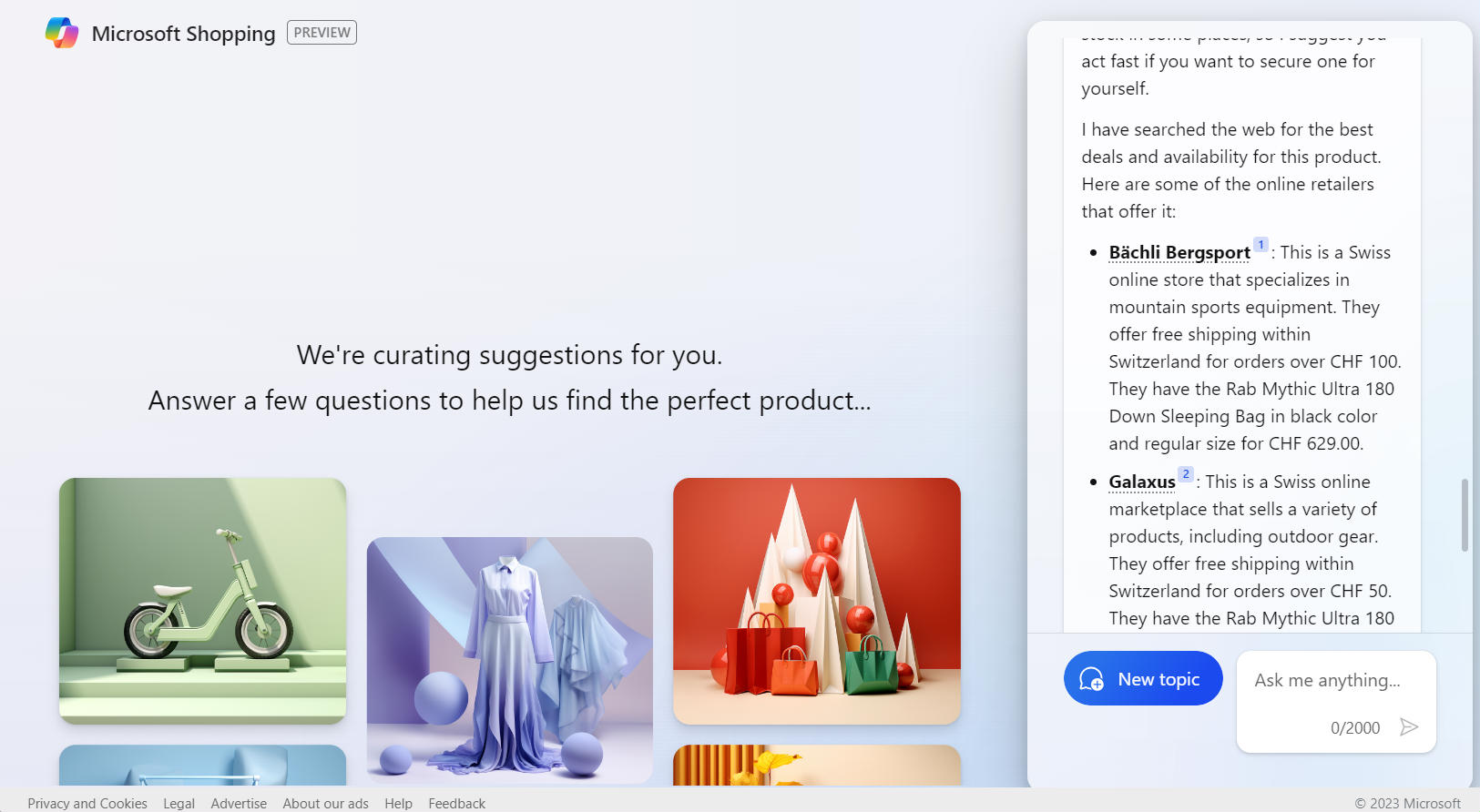
Task: Click the 0/2000 character counter
Action: pyautogui.click(x=1355, y=727)
